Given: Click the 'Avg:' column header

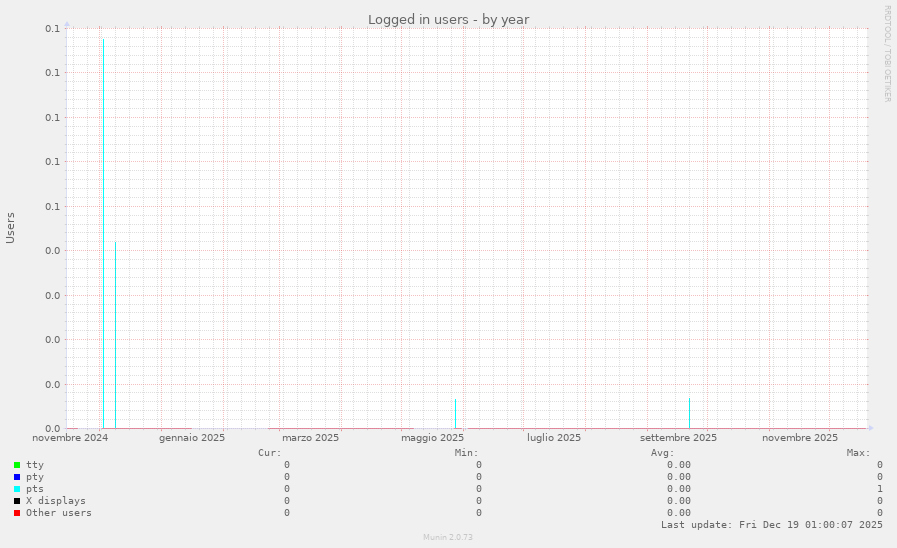Looking at the screenshot, I should pos(663,453).
